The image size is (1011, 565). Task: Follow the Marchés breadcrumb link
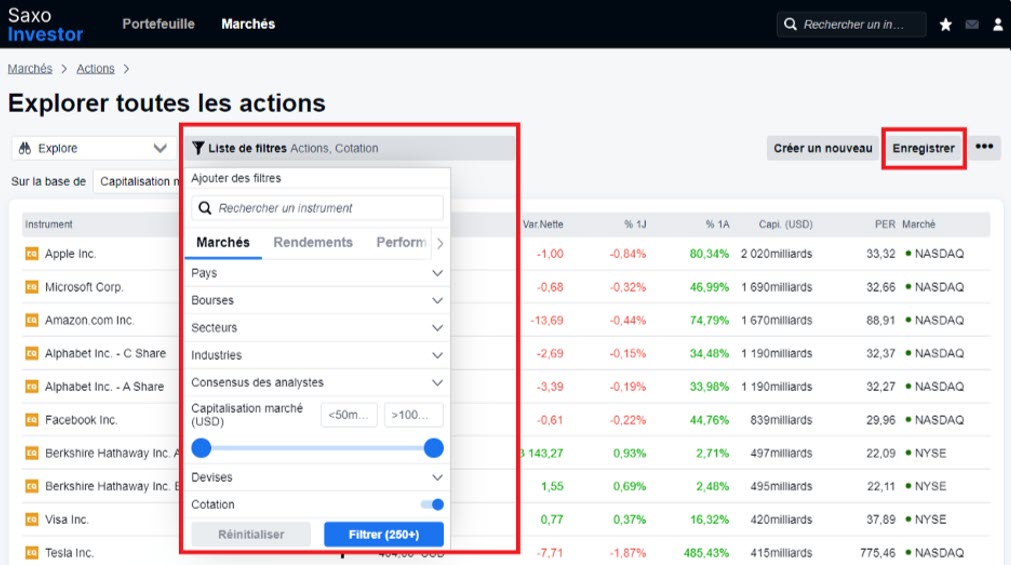(x=30, y=68)
